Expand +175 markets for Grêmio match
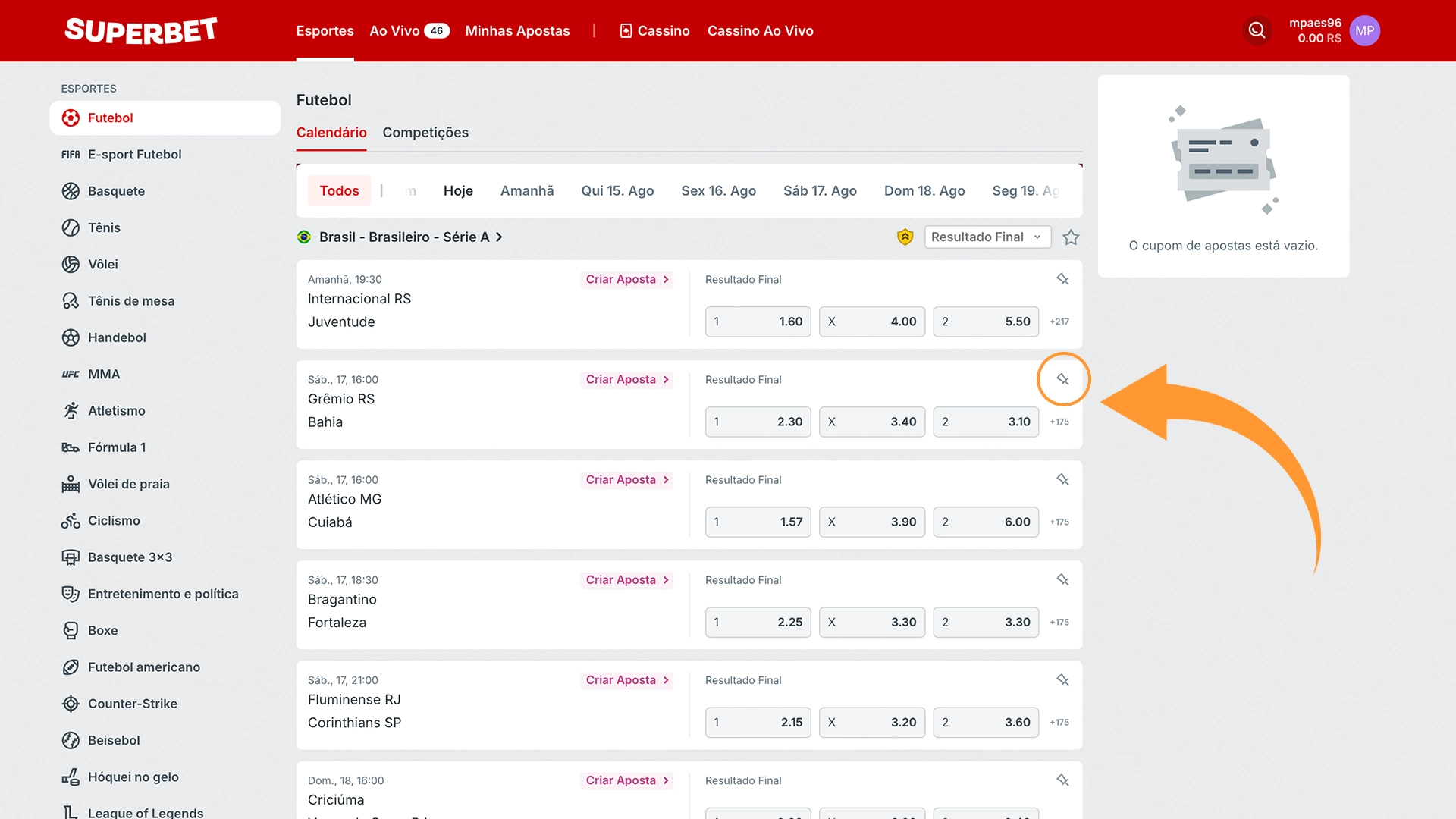 1059,422
